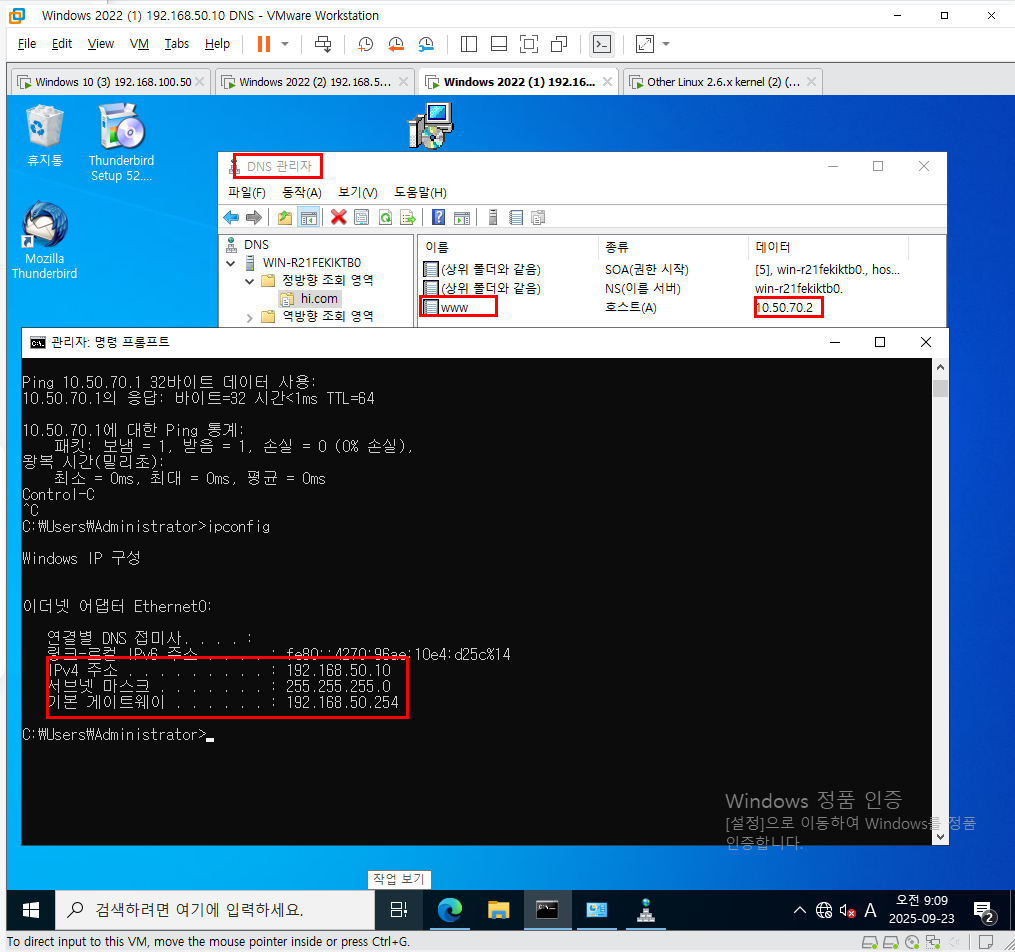Switch to VMware Unity mode
The height and width of the screenshot is (952, 1015).
(x=559, y=44)
